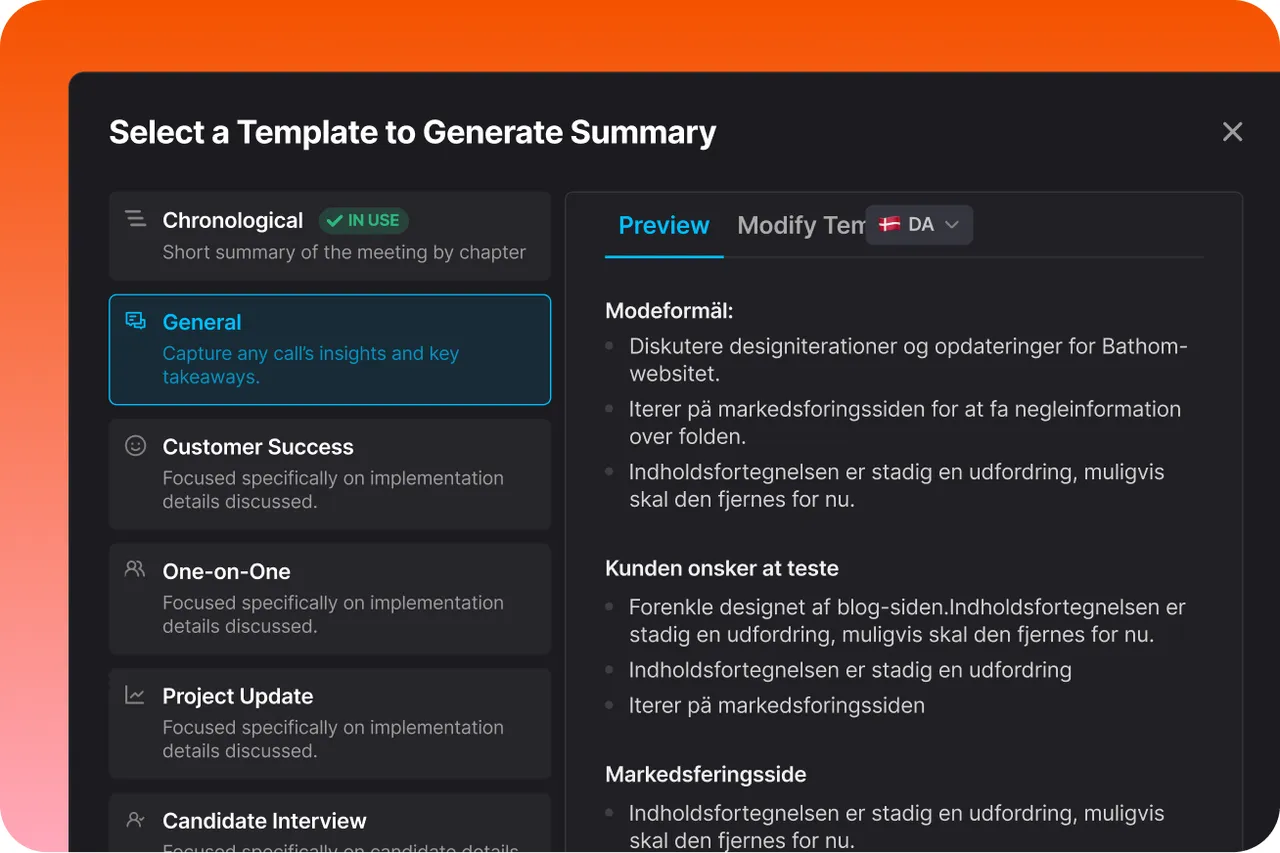Click the IN USE badge

coord(364,220)
